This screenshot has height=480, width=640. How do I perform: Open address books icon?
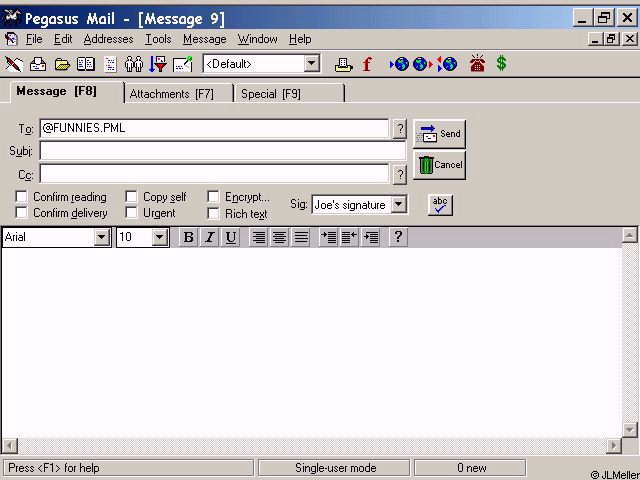[x=86, y=64]
